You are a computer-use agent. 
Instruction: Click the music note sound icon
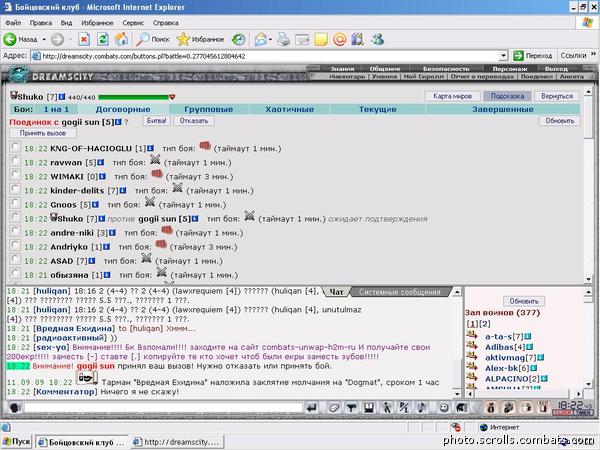coord(422,408)
